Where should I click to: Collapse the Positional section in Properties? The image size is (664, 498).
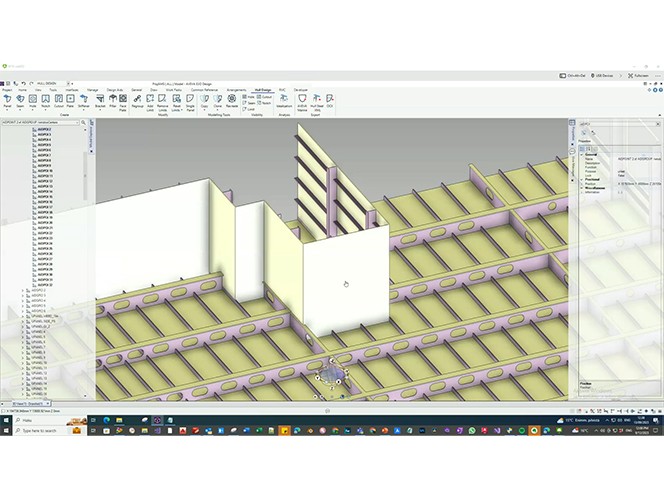click(x=581, y=180)
